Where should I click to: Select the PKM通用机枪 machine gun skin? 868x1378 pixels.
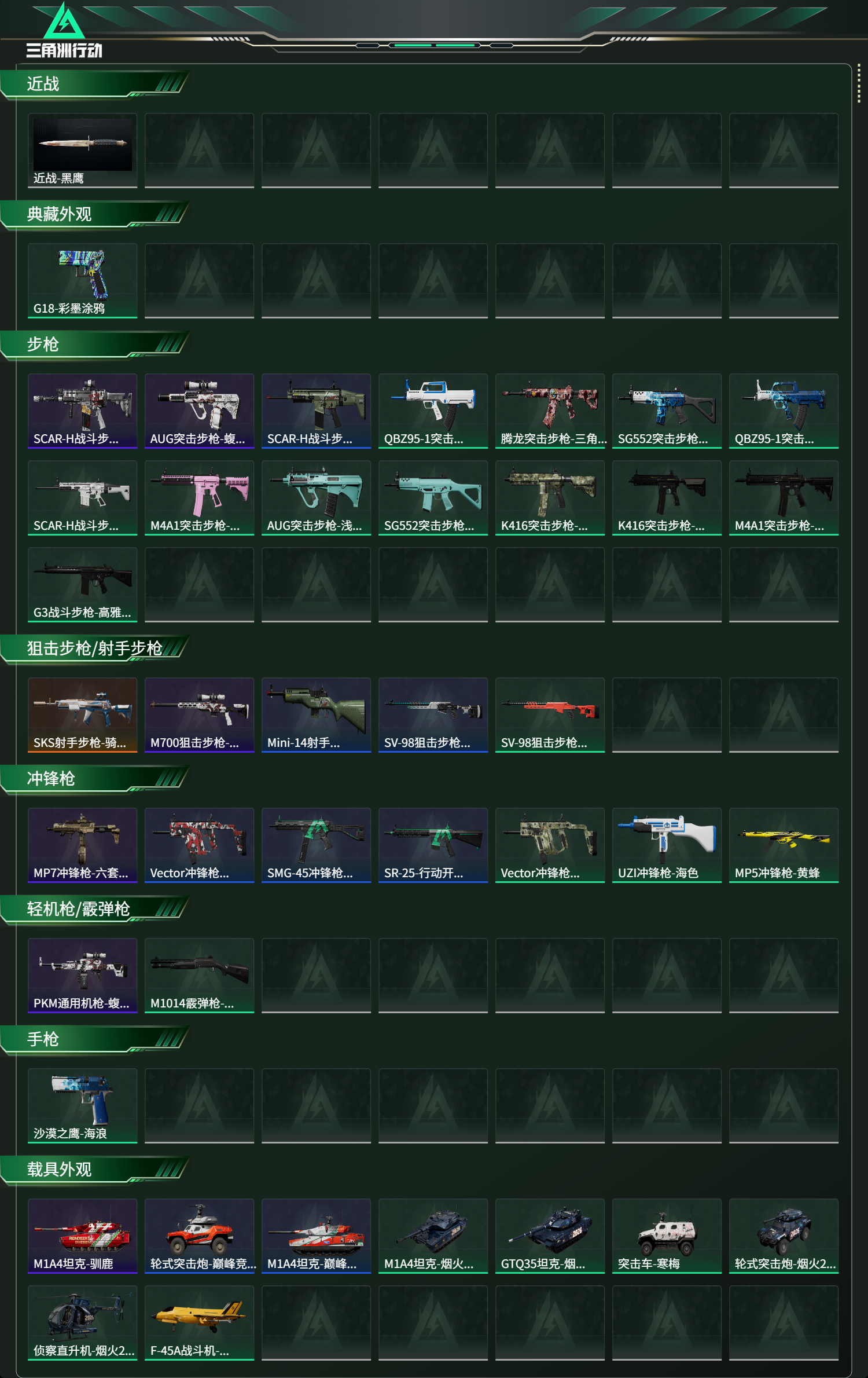point(82,976)
